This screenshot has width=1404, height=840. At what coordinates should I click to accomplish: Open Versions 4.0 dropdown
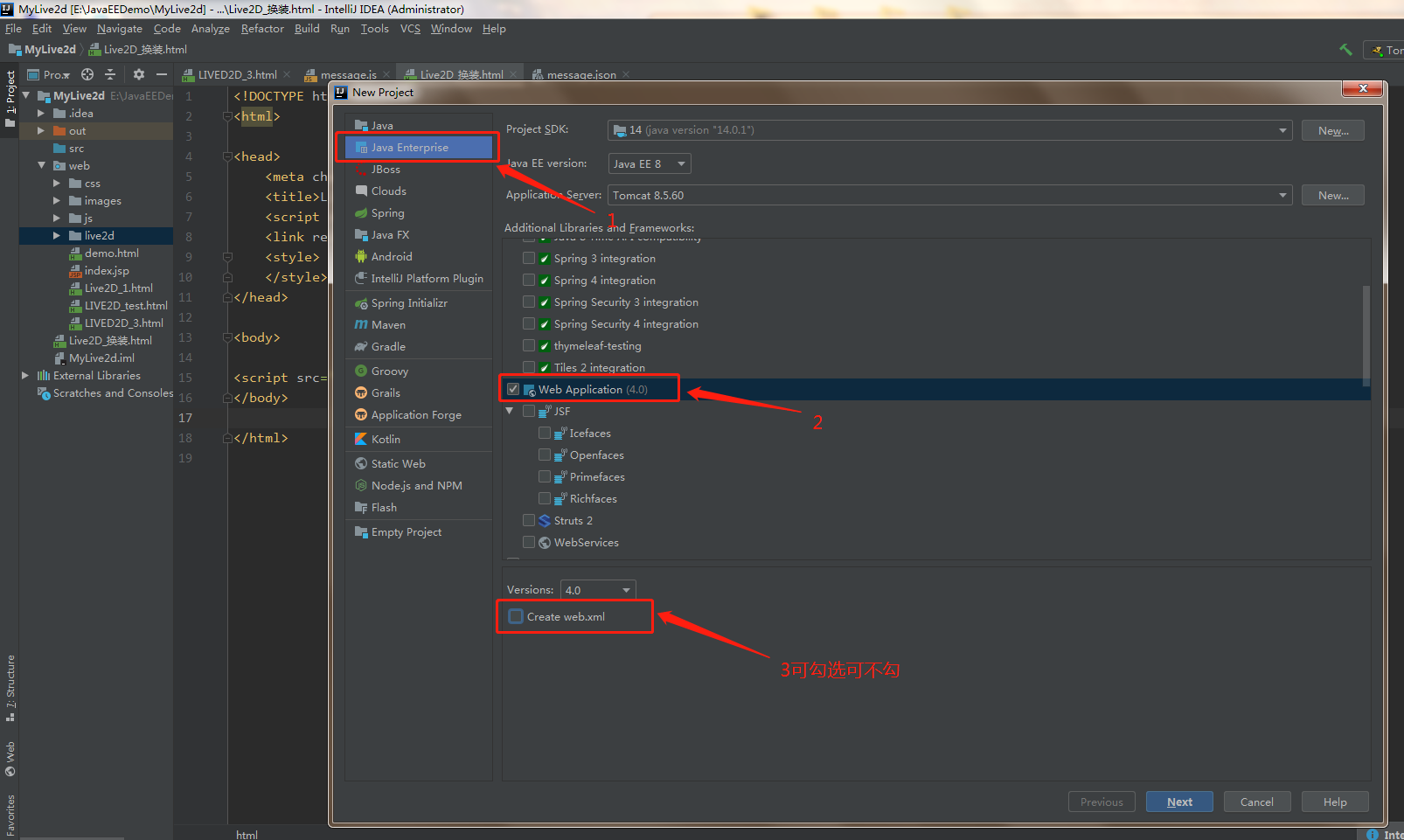click(x=598, y=590)
